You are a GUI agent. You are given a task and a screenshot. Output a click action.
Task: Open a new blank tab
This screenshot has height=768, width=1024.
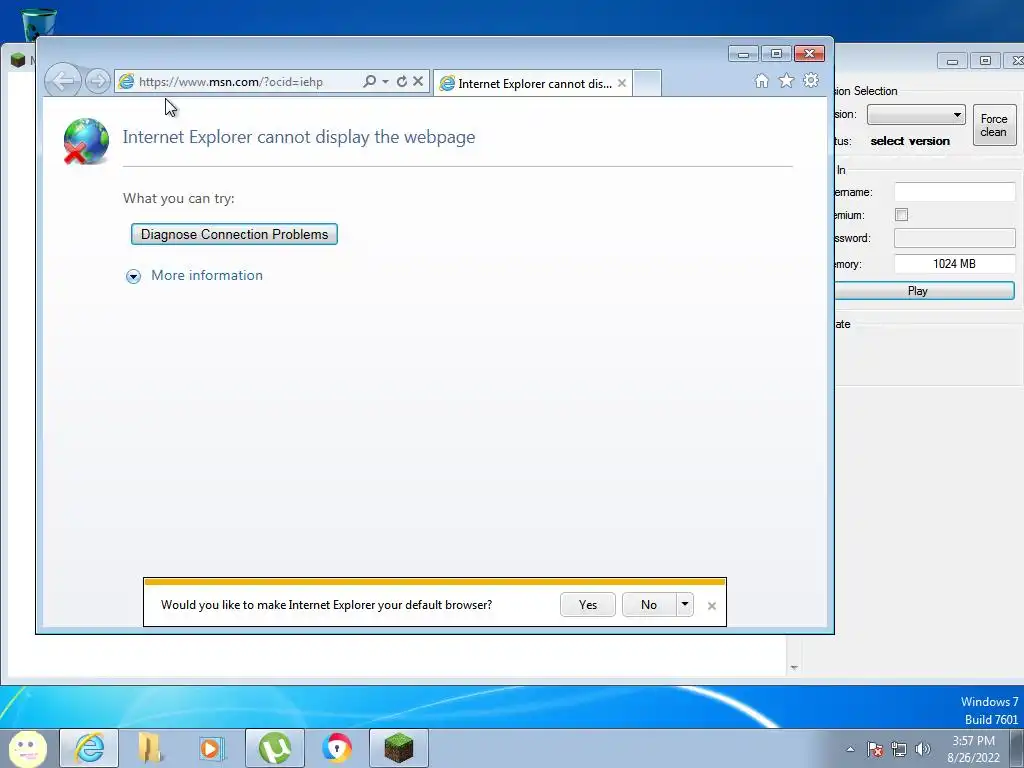coord(647,84)
